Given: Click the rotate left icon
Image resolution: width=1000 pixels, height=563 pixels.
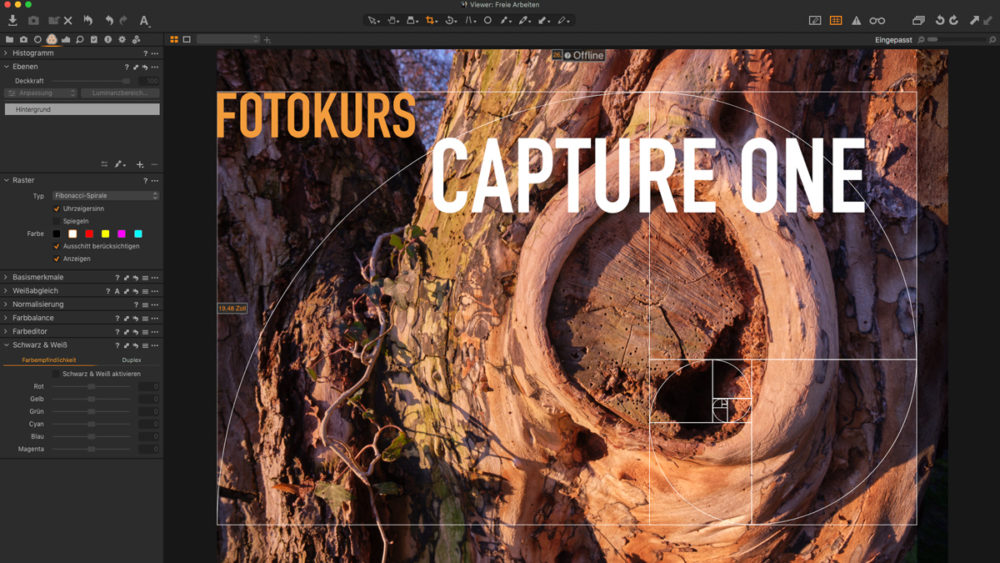Looking at the screenshot, I should click(x=939, y=20).
